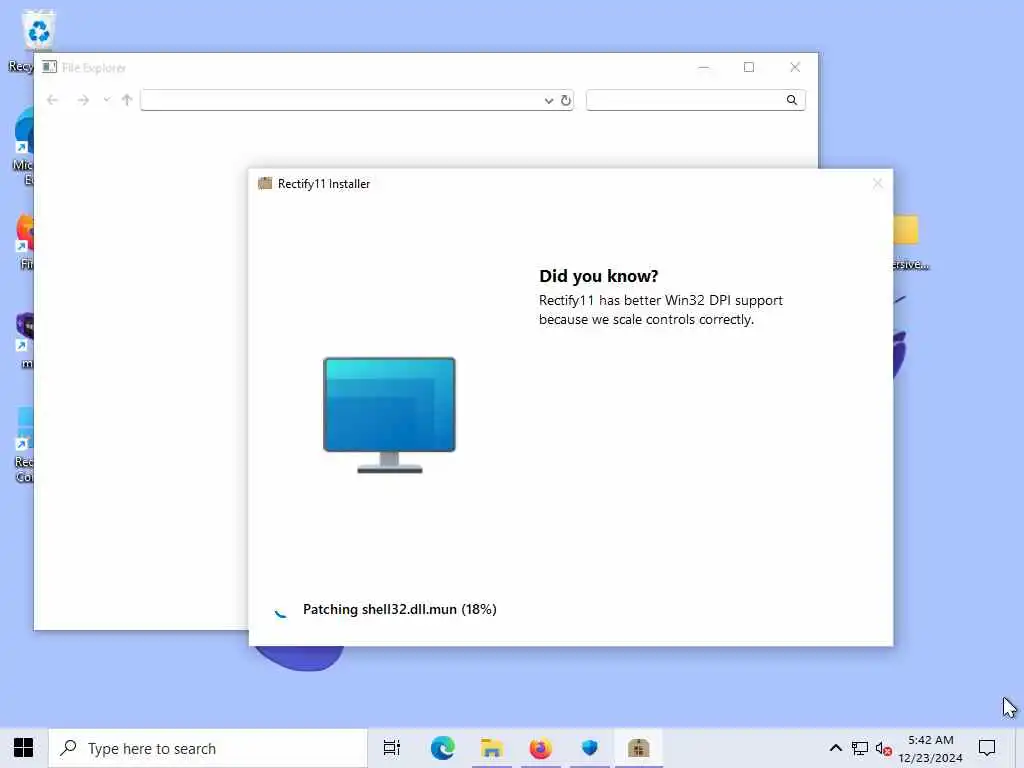1024x768 pixels.
Task: Minimize the File Explorer window
Action: pos(703,67)
